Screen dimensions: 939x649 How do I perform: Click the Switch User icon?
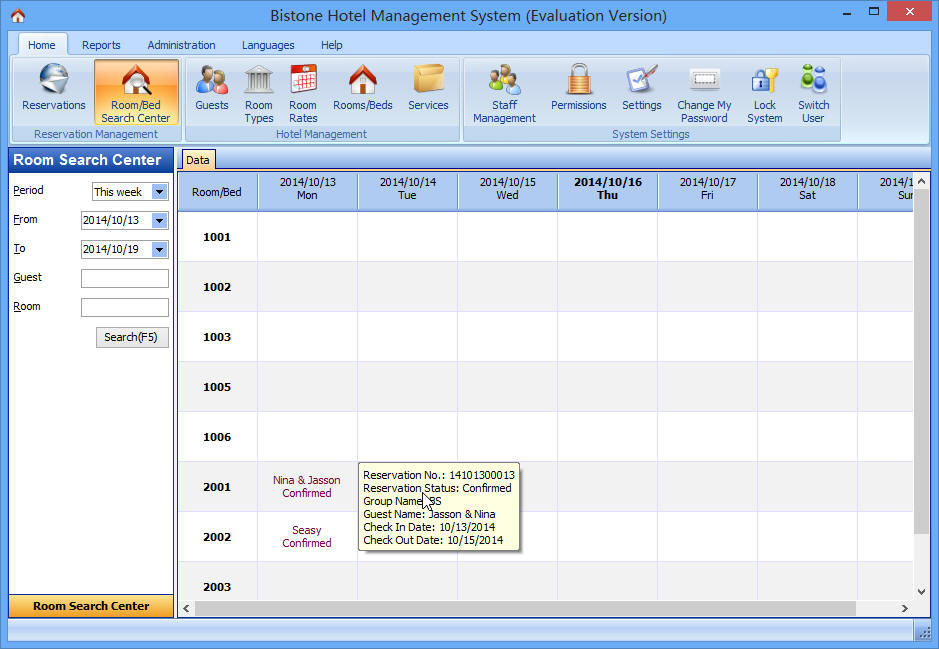[x=813, y=93]
